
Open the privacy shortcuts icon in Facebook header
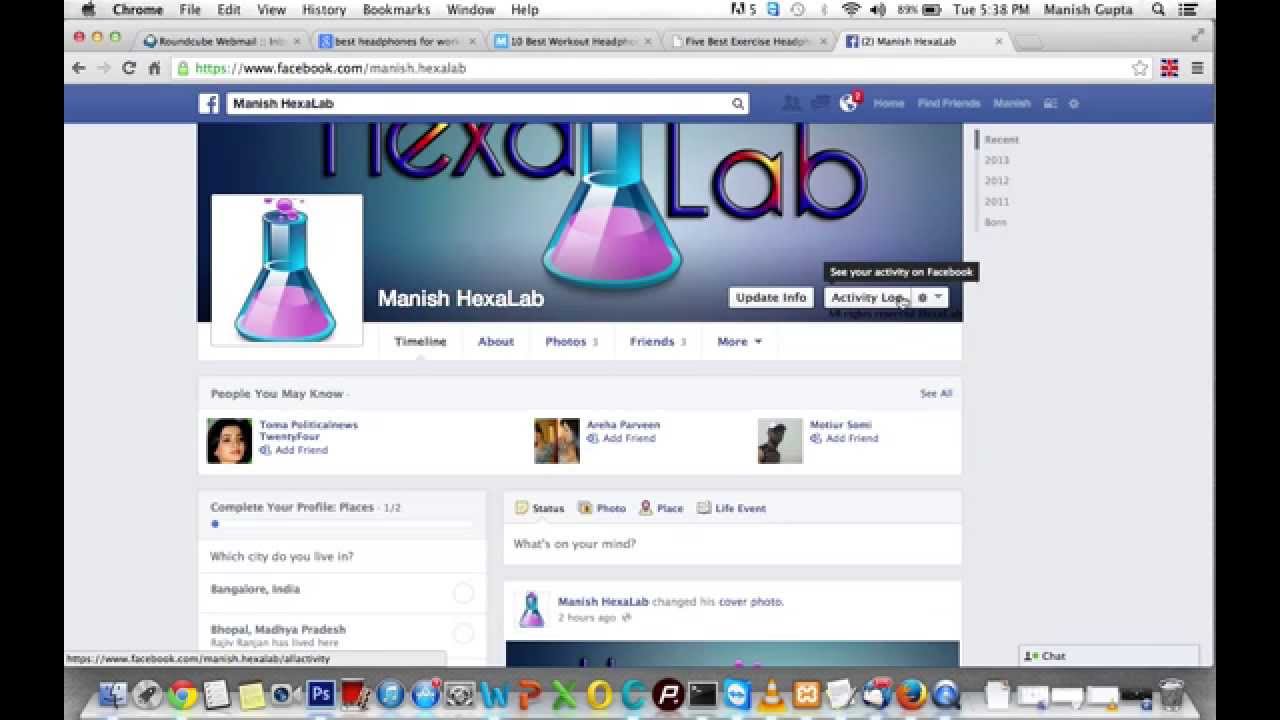[1050, 103]
